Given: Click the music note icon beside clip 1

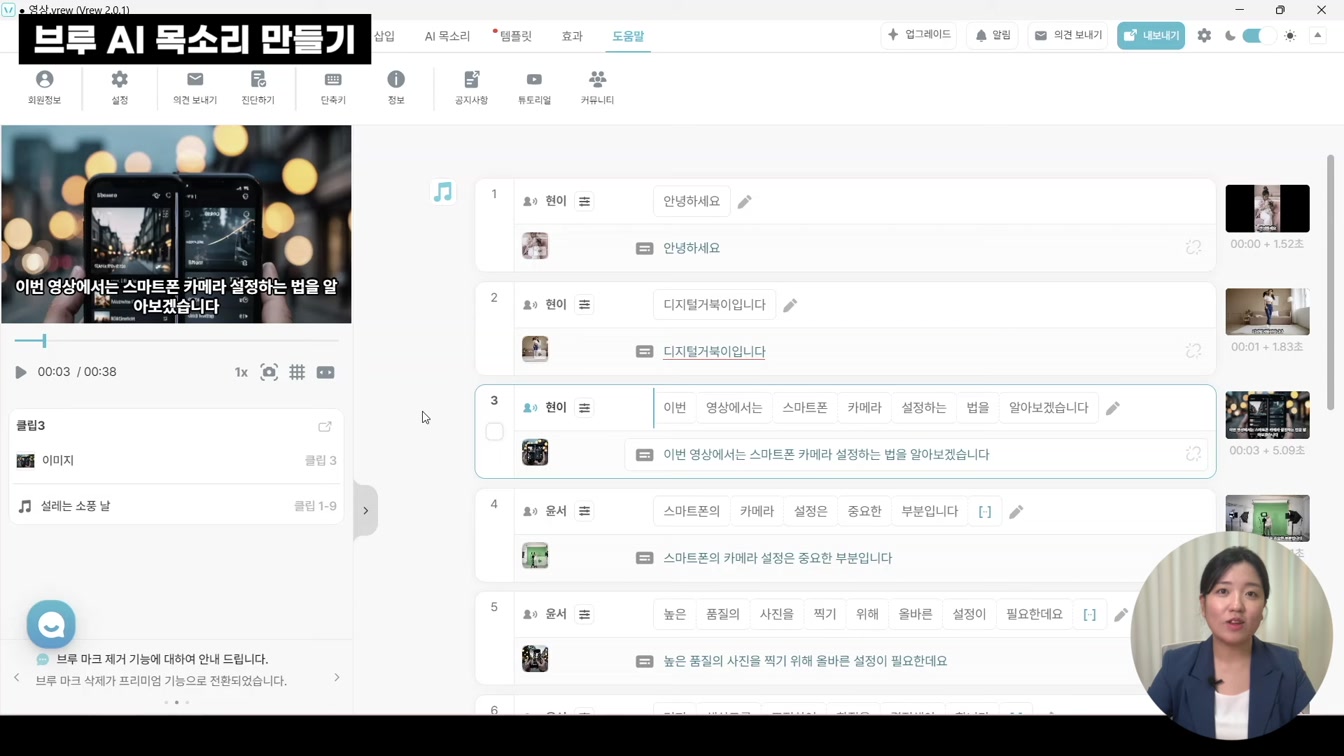Looking at the screenshot, I should pos(443,191).
